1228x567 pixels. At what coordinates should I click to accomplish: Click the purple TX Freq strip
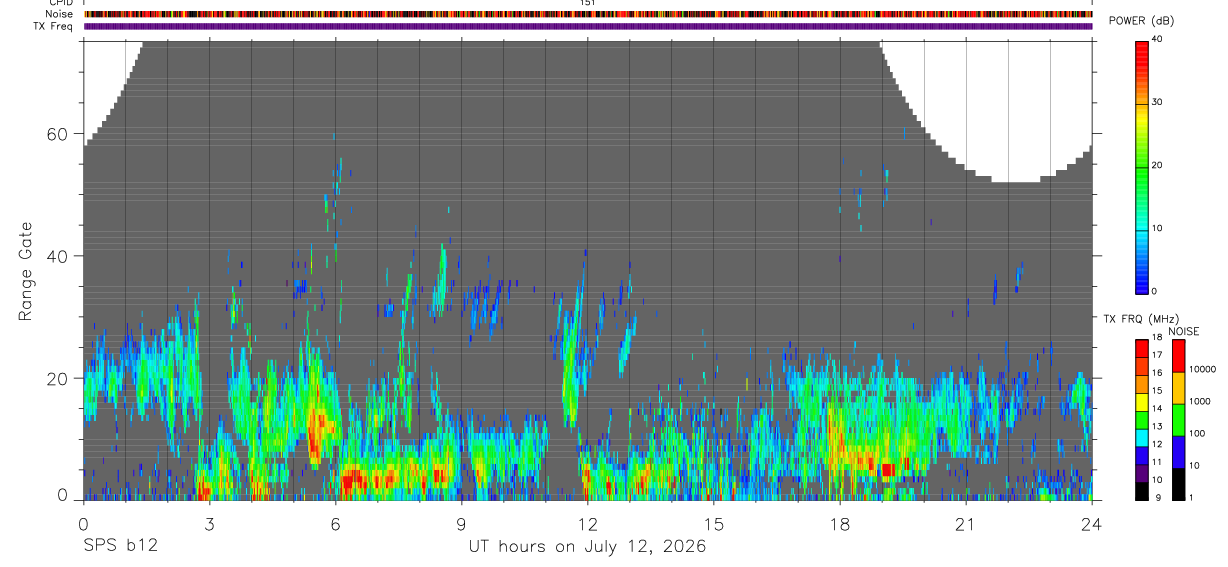588,26
